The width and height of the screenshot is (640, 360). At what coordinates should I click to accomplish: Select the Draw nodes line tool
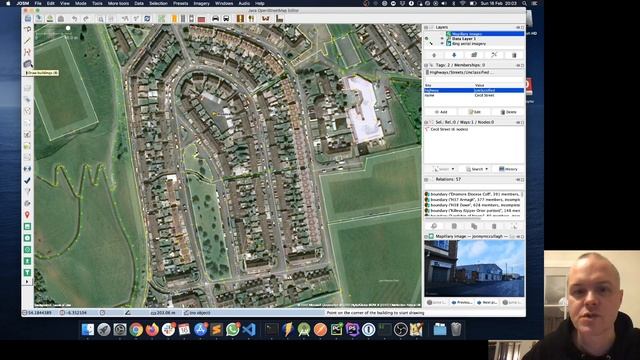(x=27, y=41)
